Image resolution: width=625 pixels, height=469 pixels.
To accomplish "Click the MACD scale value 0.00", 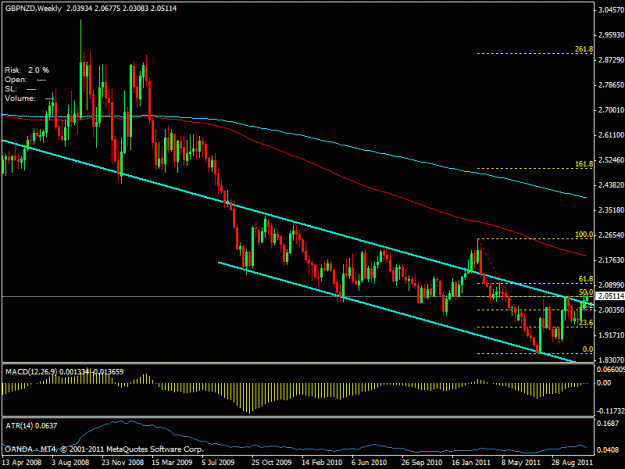I will pos(604,383).
